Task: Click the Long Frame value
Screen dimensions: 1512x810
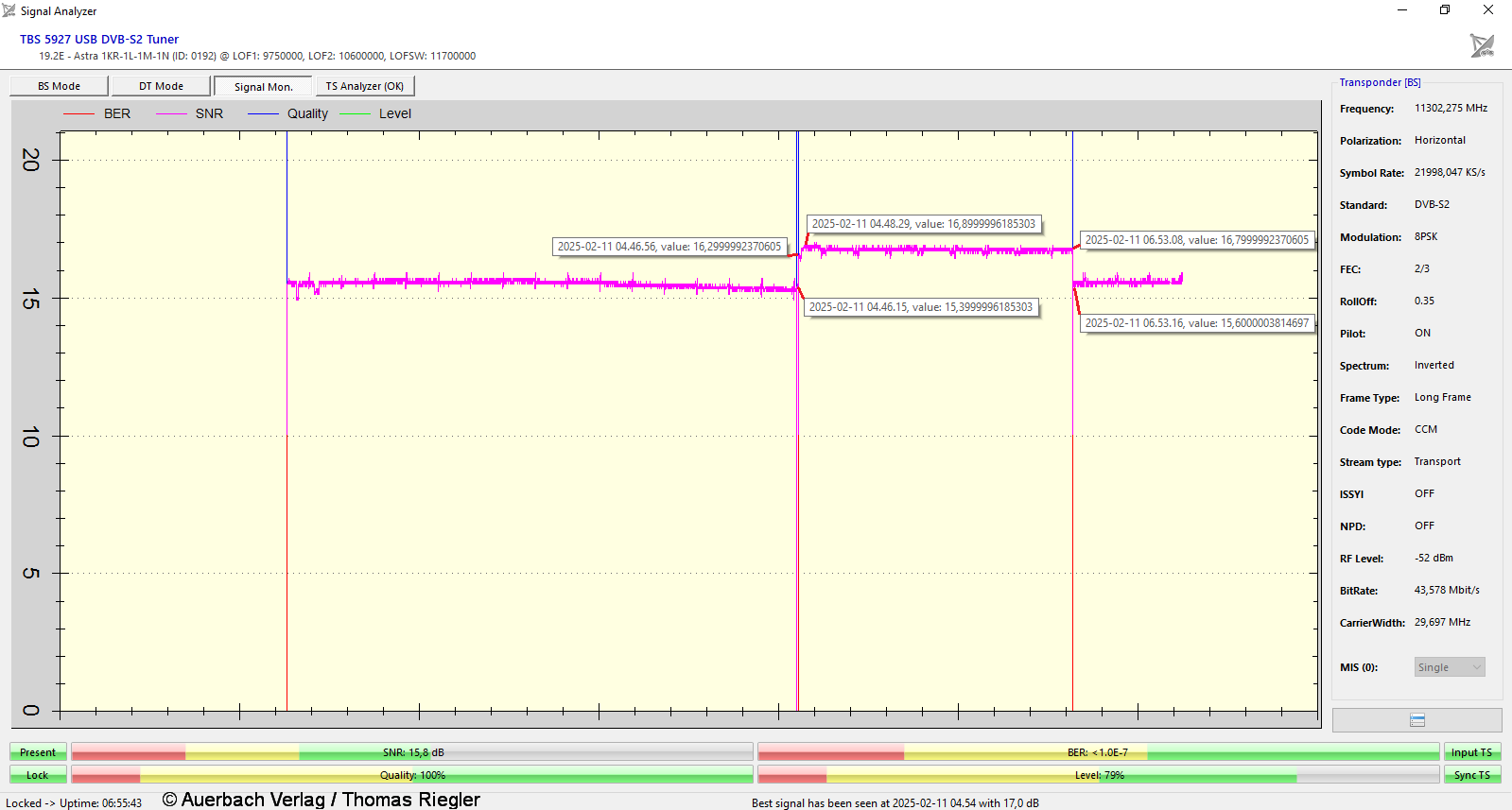Action: pos(1443,397)
